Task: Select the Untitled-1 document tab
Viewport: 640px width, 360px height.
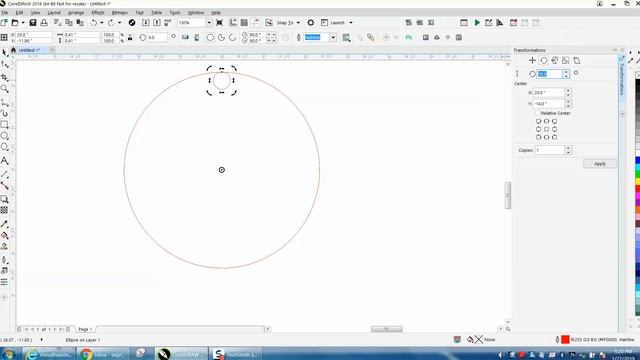Action: pos(29,50)
